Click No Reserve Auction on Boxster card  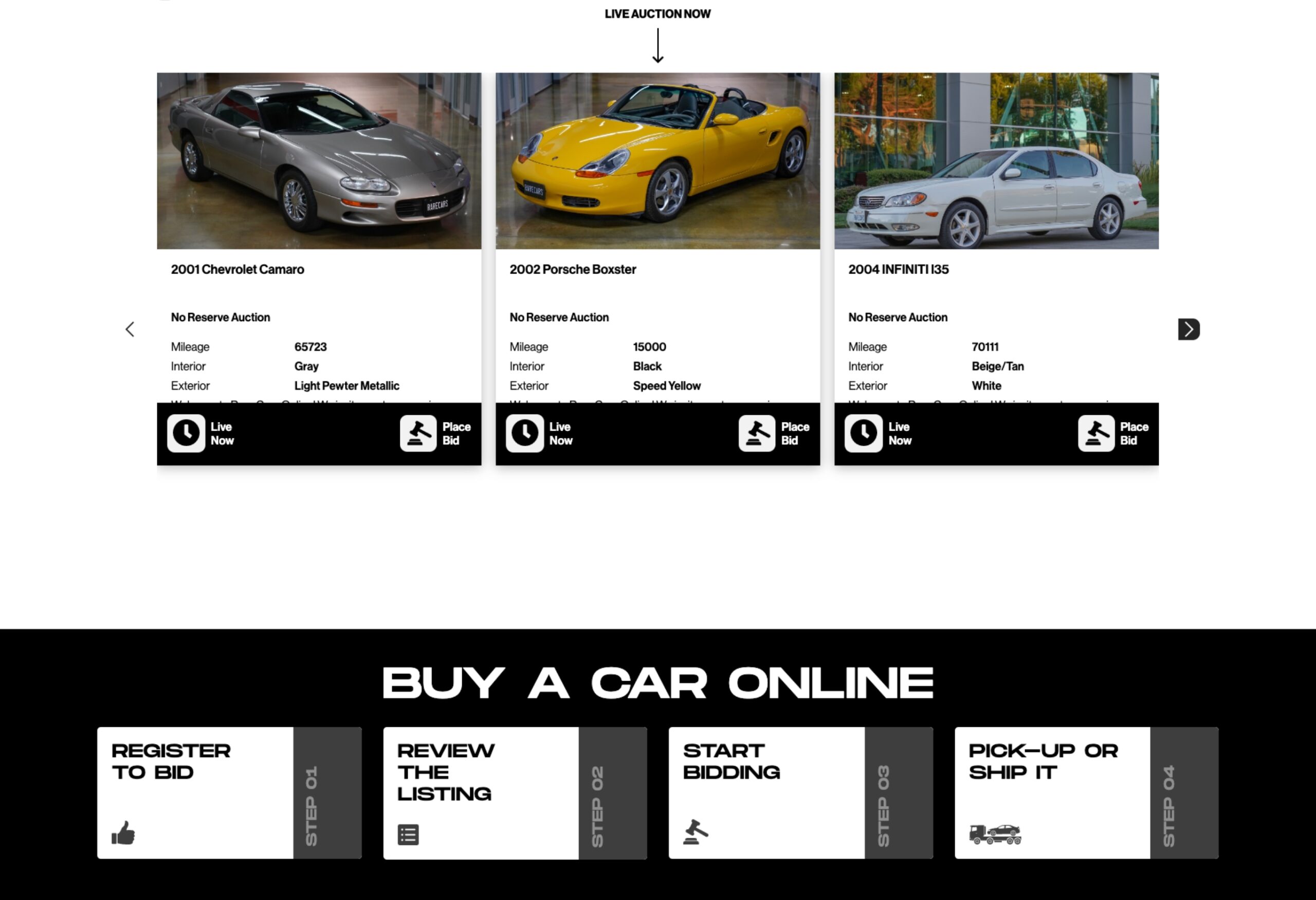[559, 318]
